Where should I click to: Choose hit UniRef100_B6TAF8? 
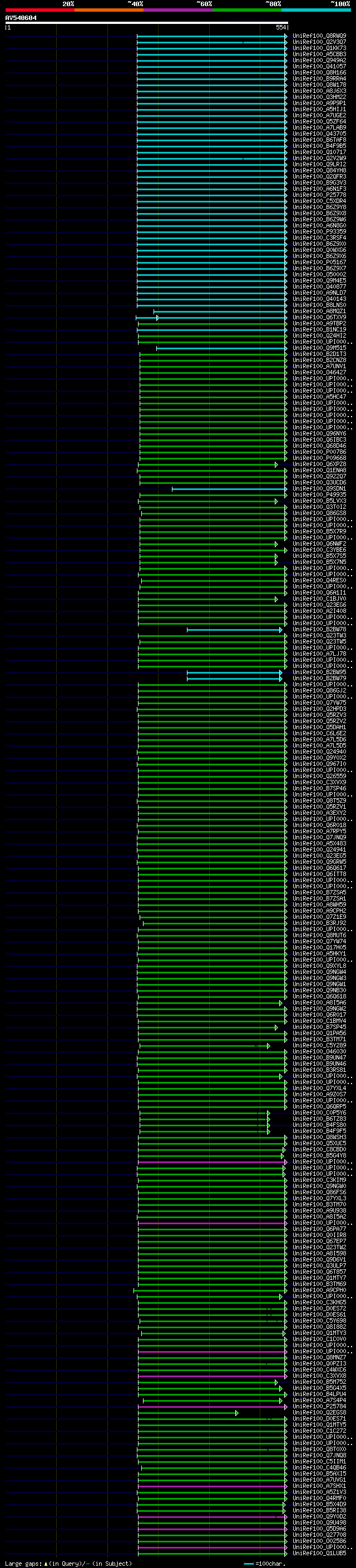click(319, 140)
